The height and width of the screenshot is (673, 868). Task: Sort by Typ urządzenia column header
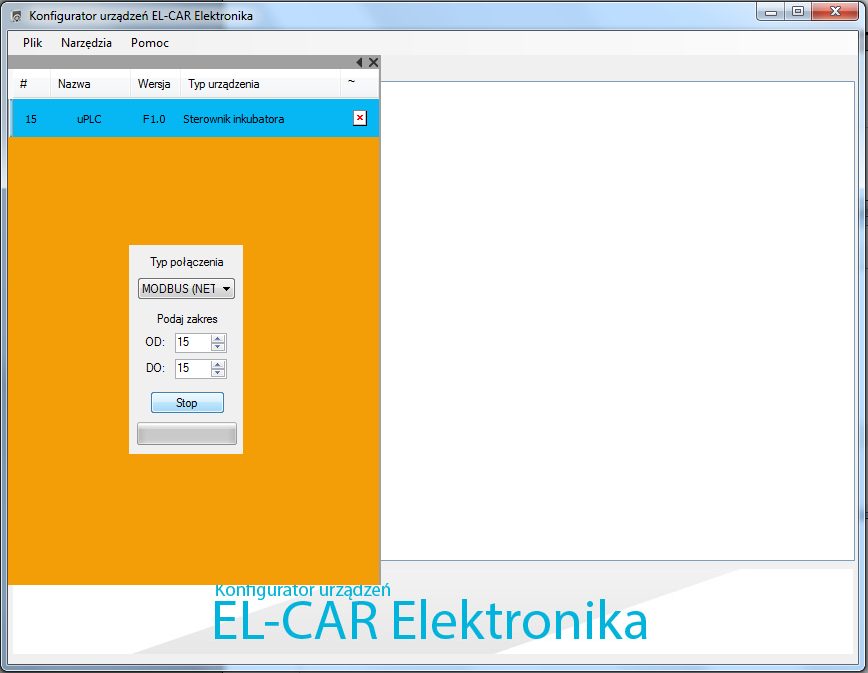point(260,84)
